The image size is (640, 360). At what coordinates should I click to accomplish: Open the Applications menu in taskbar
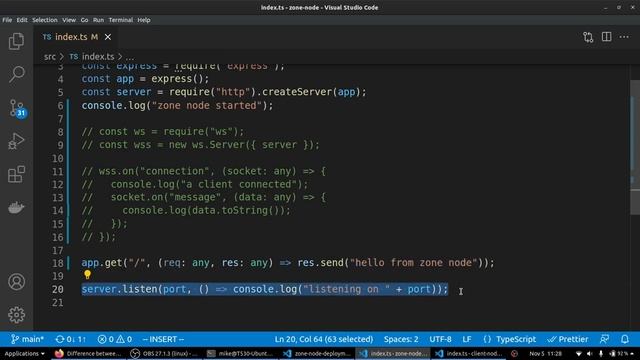tap(24, 353)
